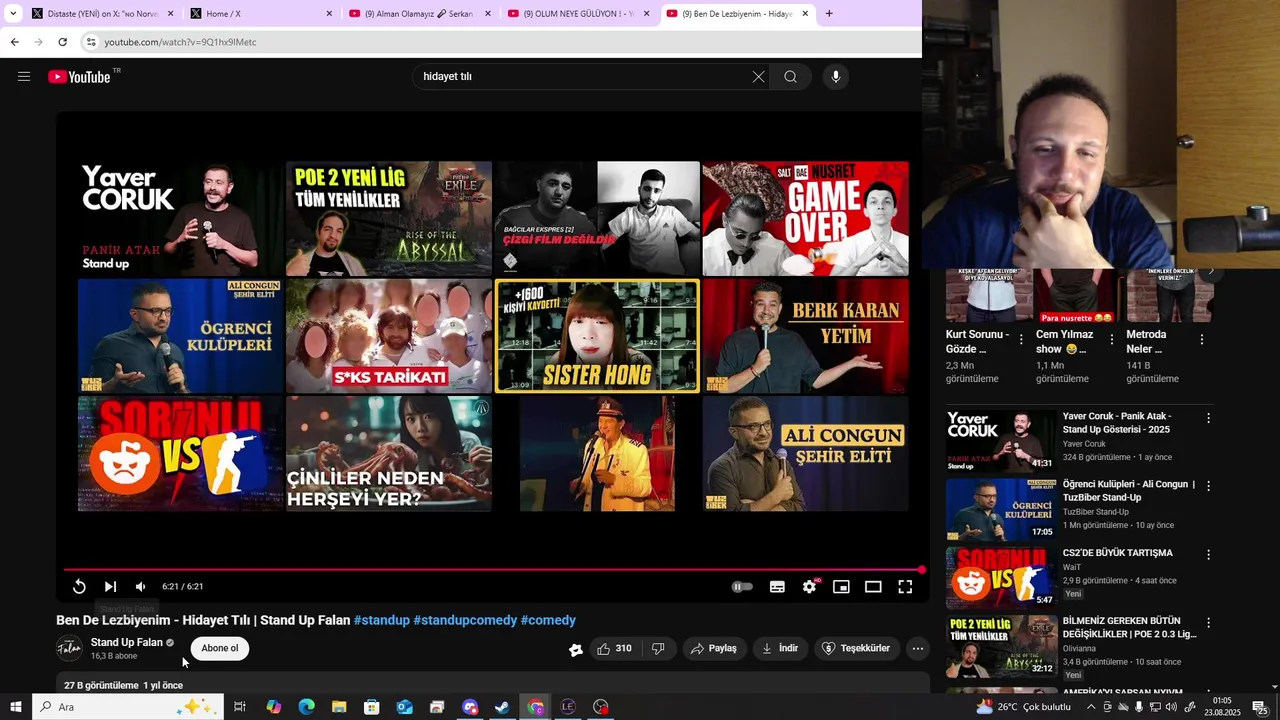The image size is (1280, 720).
Task: Reload the current page
Action: [62, 42]
